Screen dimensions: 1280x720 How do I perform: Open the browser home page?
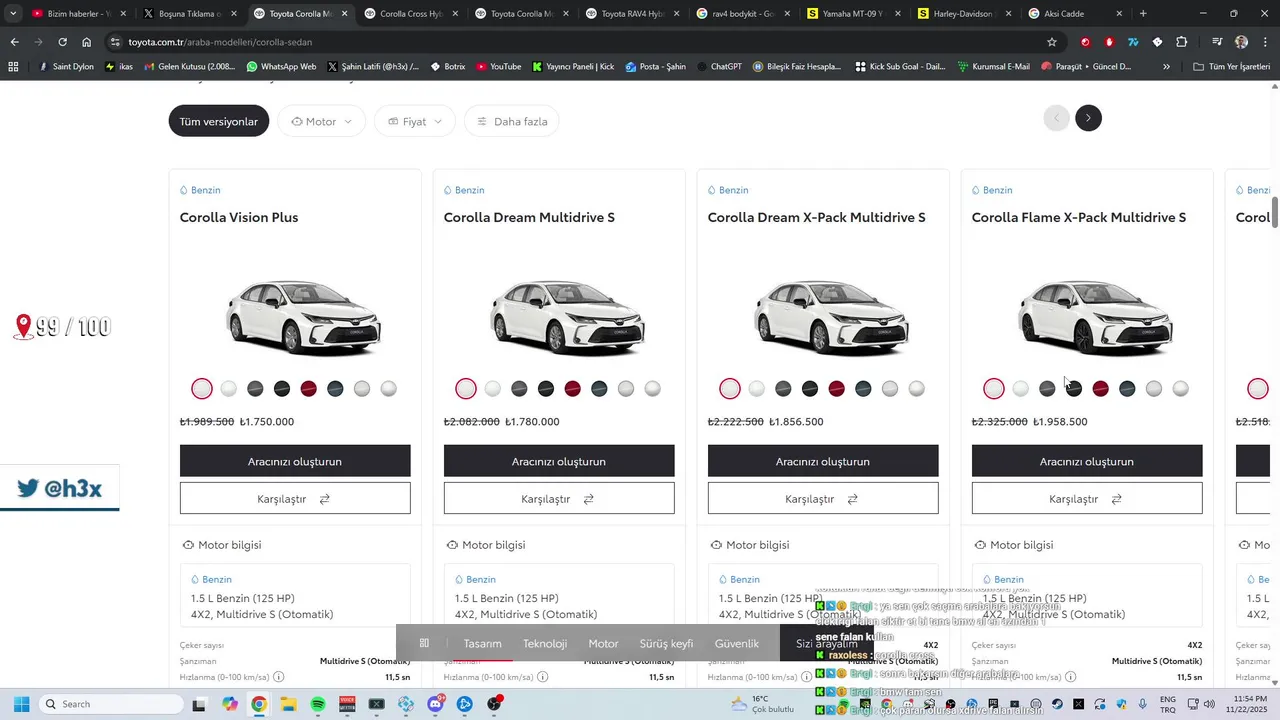click(87, 42)
